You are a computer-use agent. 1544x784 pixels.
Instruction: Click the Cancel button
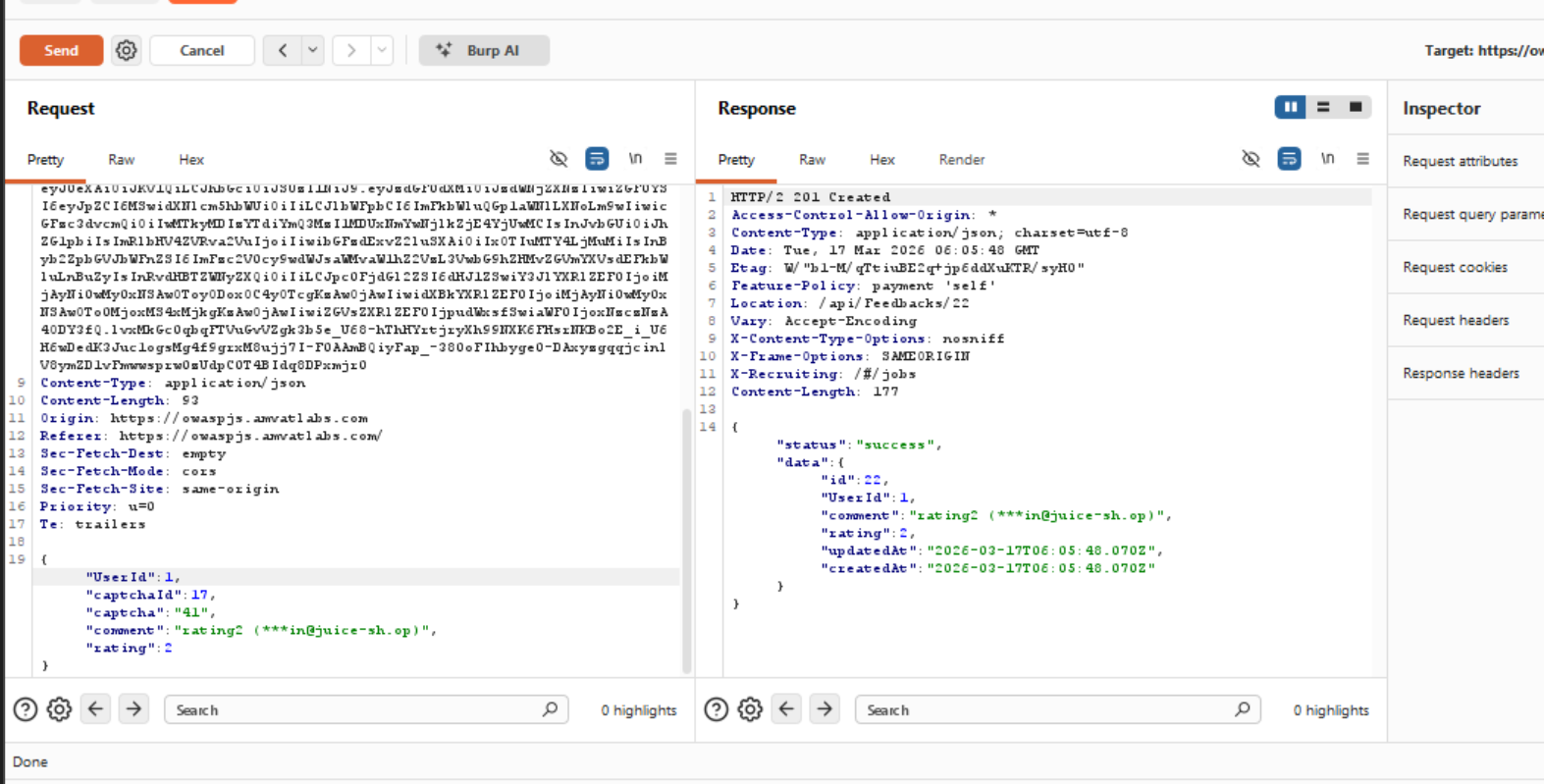coord(202,50)
